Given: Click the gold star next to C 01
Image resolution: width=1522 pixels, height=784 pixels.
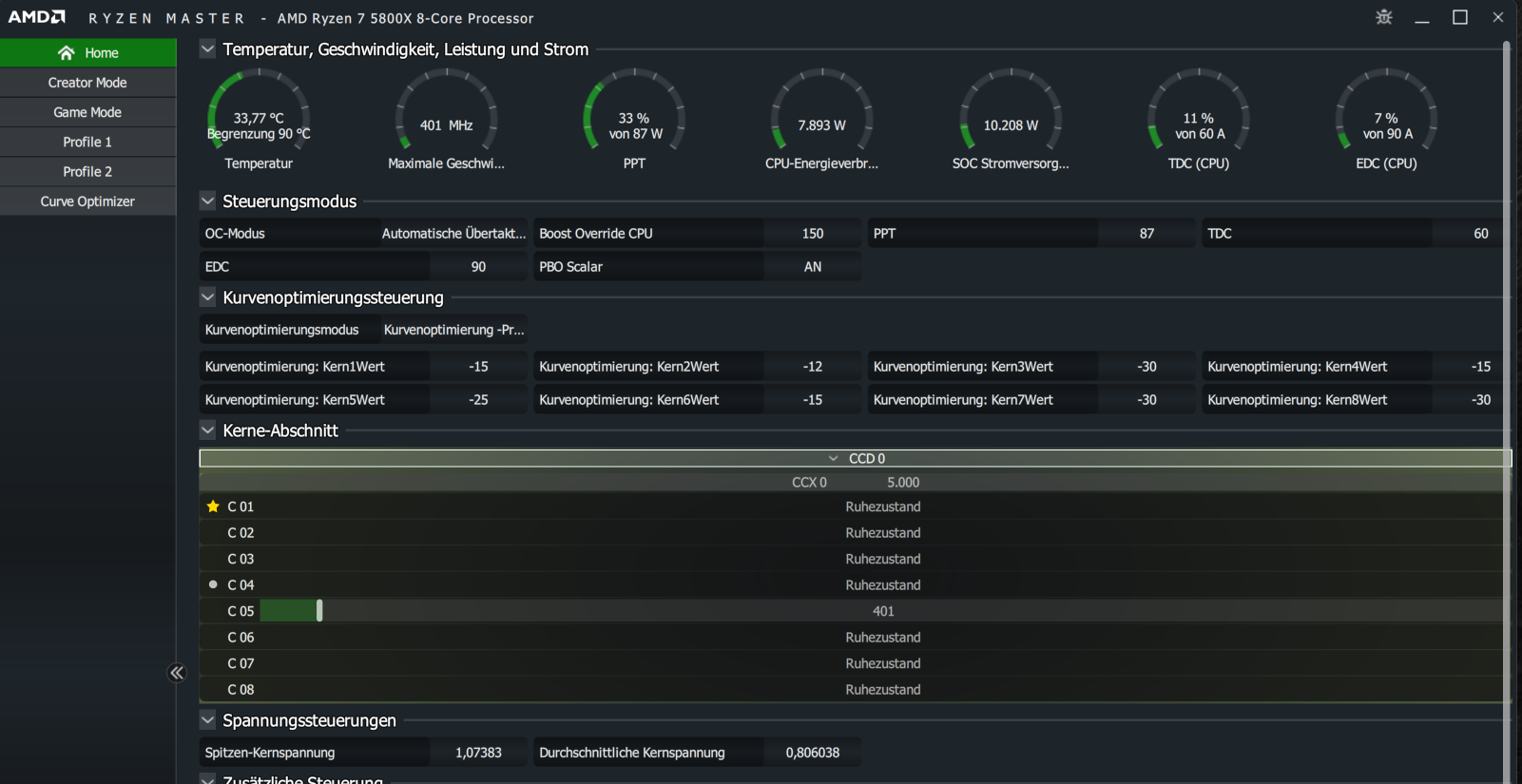Looking at the screenshot, I should click(213, 507).
